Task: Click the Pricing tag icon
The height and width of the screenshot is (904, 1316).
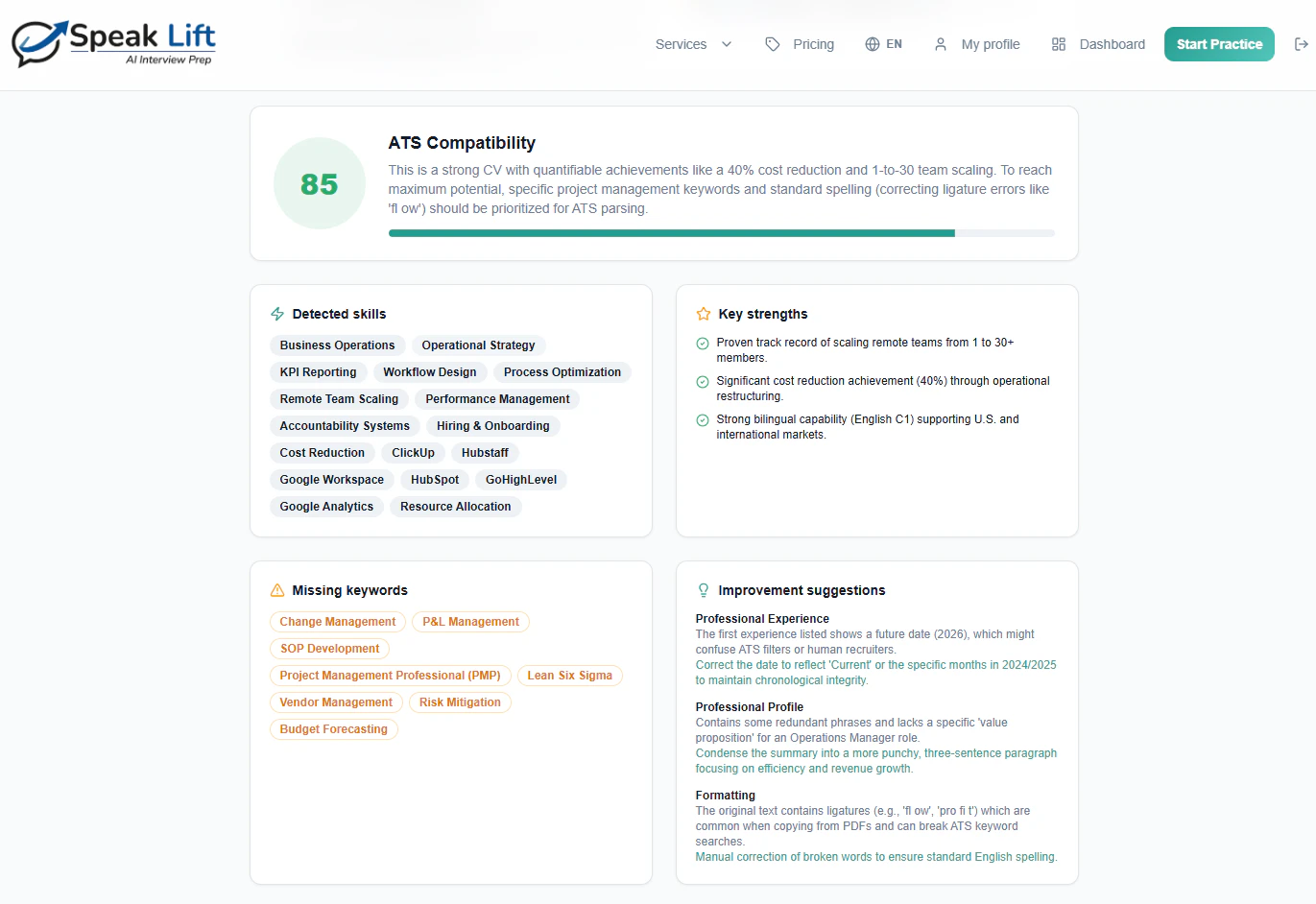Action: 773,44
